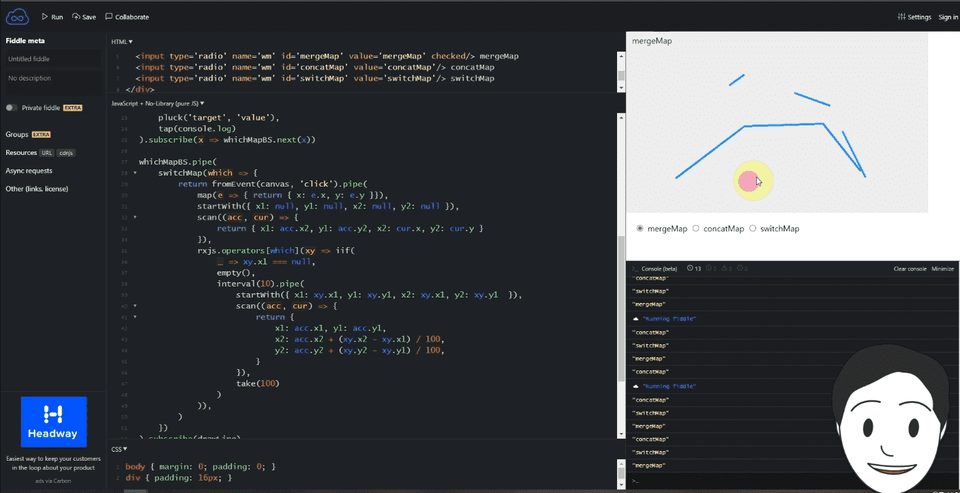Open Async requests sidebar section
Screen dimensions: 960x493
point(29,171)
